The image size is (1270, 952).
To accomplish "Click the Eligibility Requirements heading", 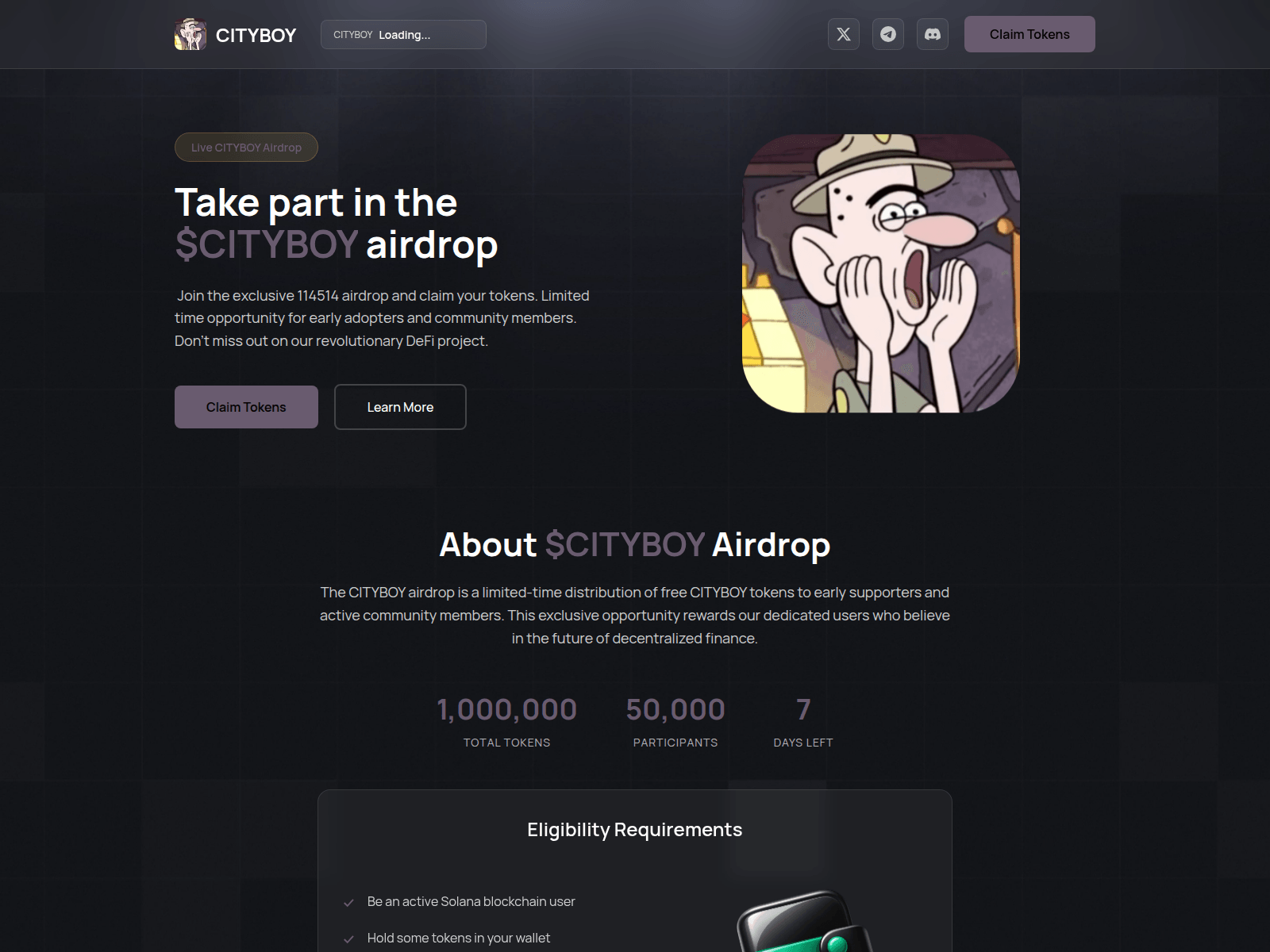I will click(x=635, y=830).
